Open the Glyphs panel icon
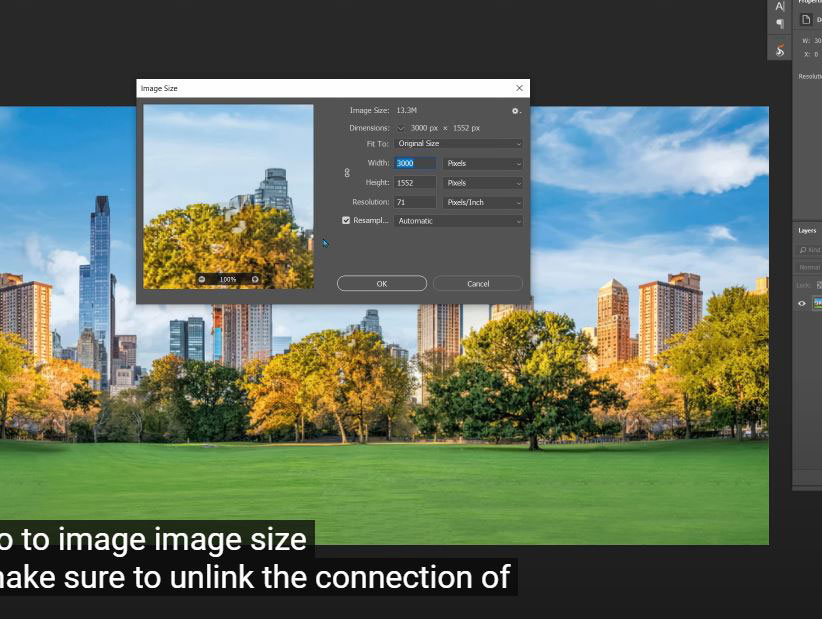 [x=780, y=50]
